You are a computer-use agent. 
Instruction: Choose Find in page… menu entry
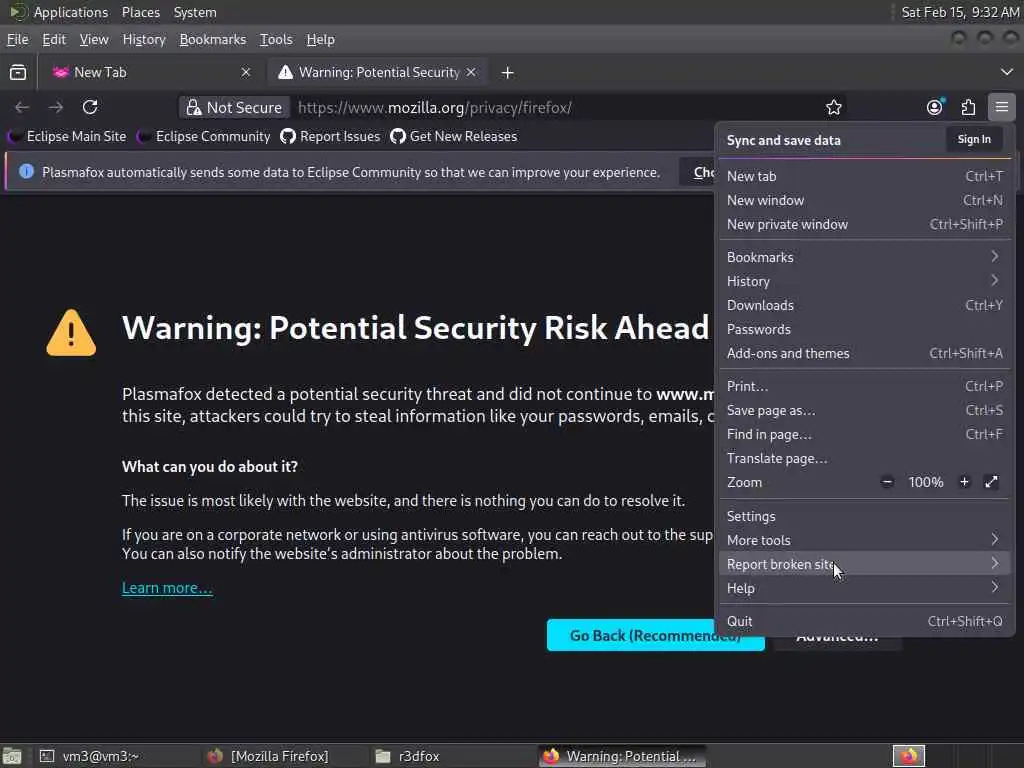pos(864,434)
